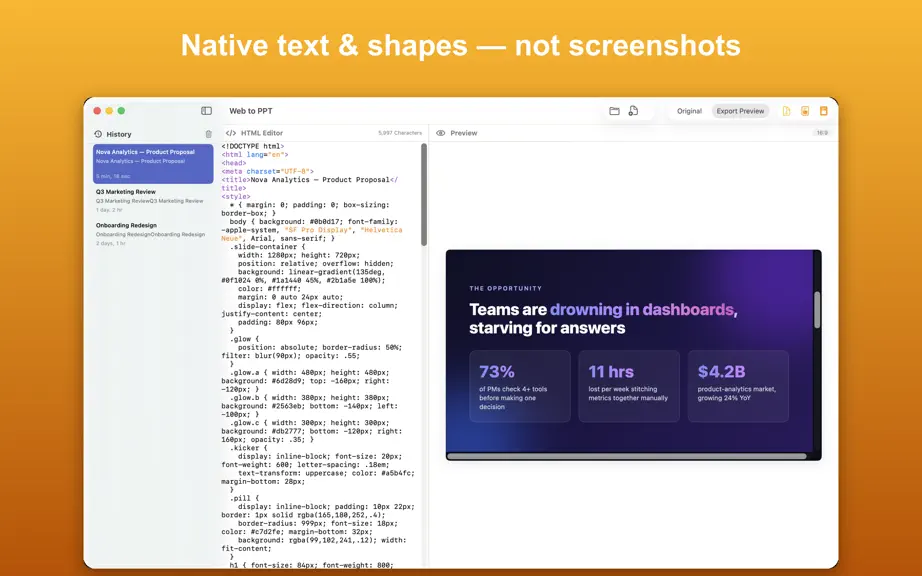Click the HTML Editor code brackets icon
Viewport: 922px width, 576px height.
[231, 133]
